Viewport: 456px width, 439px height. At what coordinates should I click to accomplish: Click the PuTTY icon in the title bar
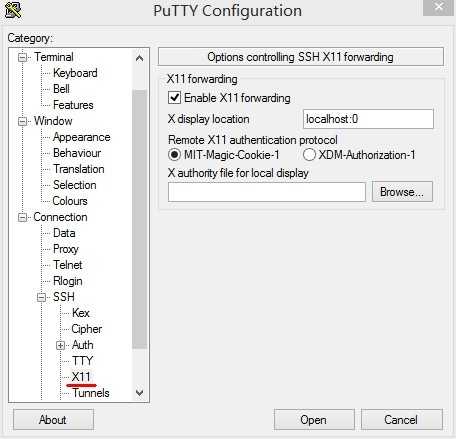[13, 10]
